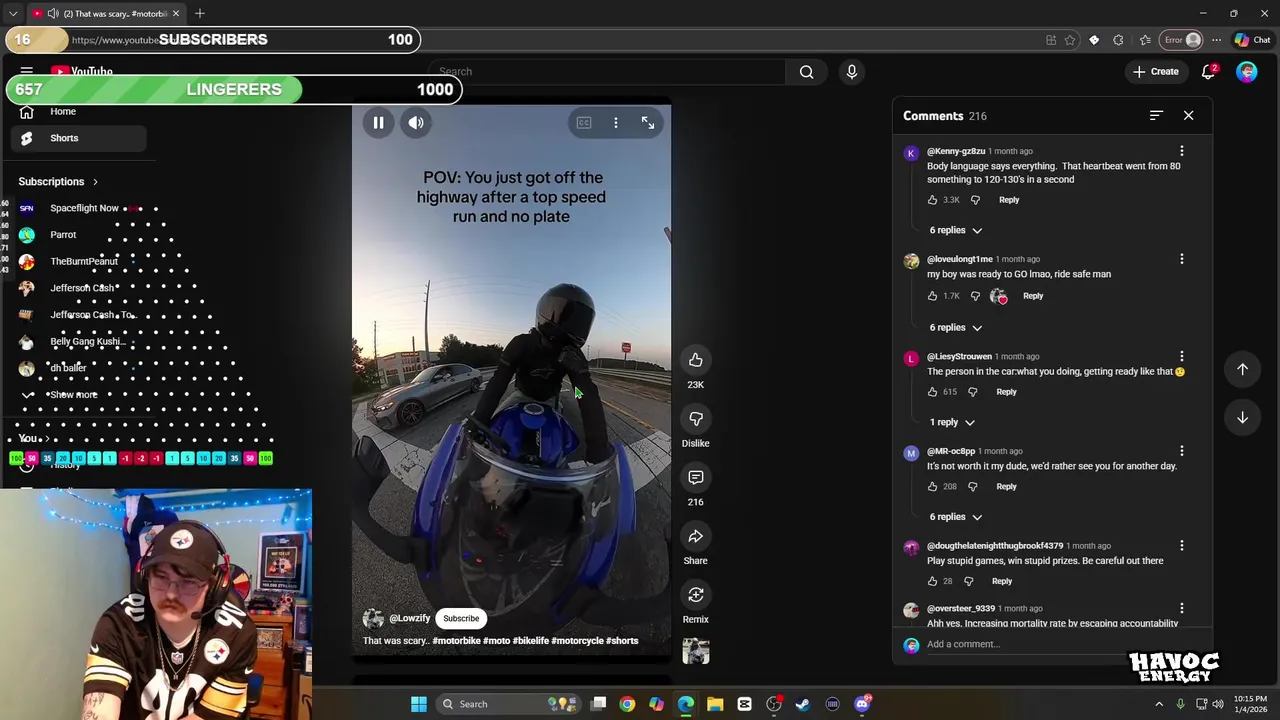1280x720 pixels.
Task: Open the Short's three-dot options menu
Action: pyautogui.click(x=616, y=123)
